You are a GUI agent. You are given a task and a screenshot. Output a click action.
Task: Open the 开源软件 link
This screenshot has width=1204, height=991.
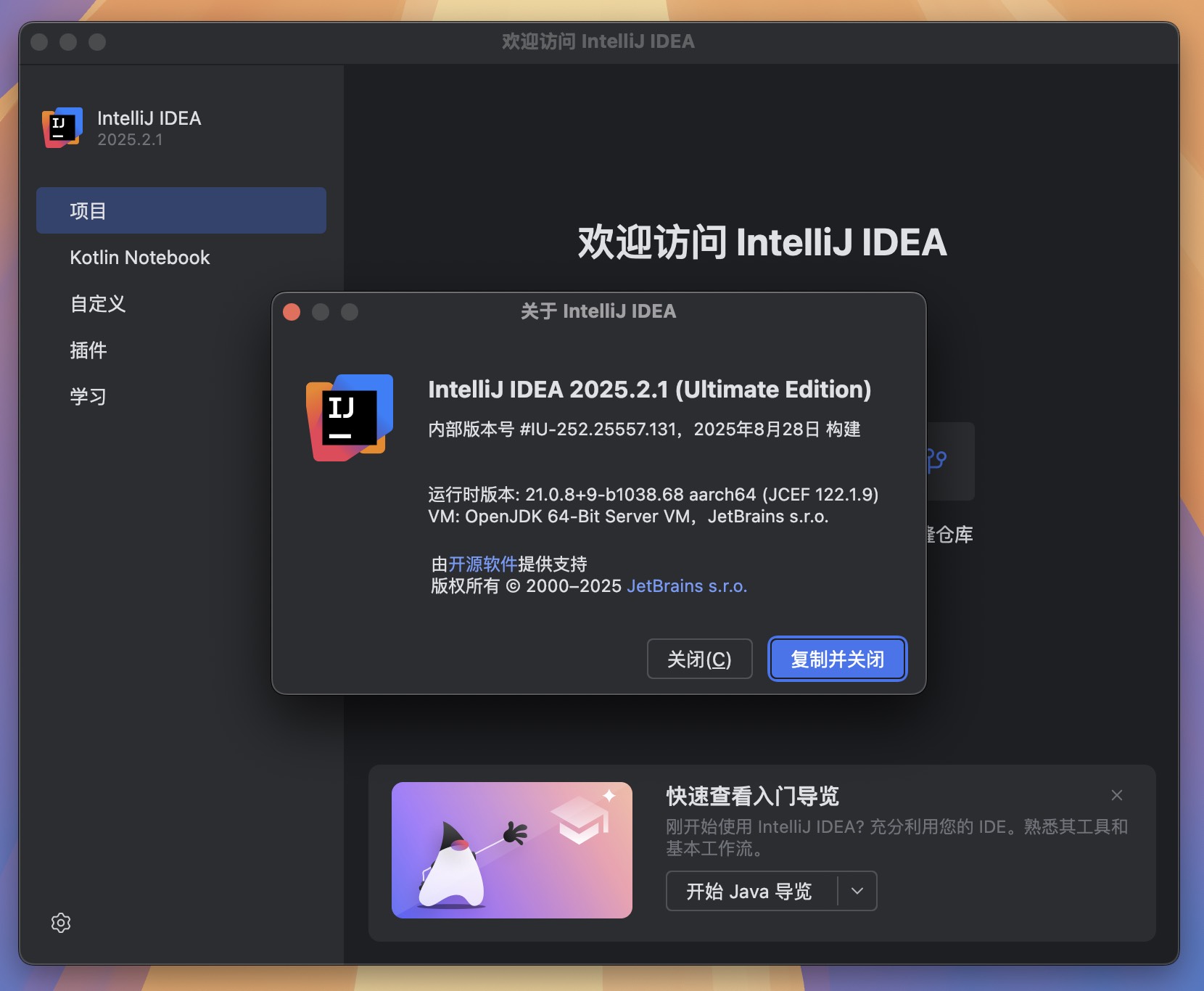click(x=482, y=564)
